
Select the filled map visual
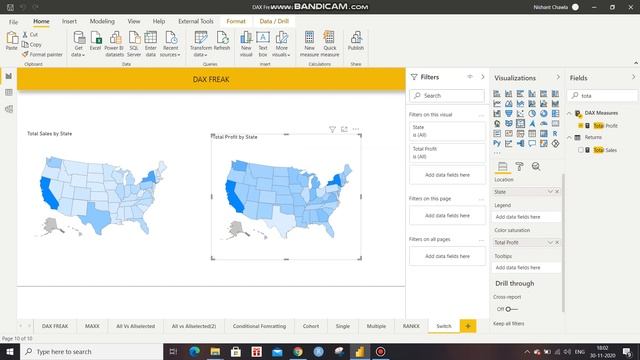pyautogui.click(x=509, y=123)
